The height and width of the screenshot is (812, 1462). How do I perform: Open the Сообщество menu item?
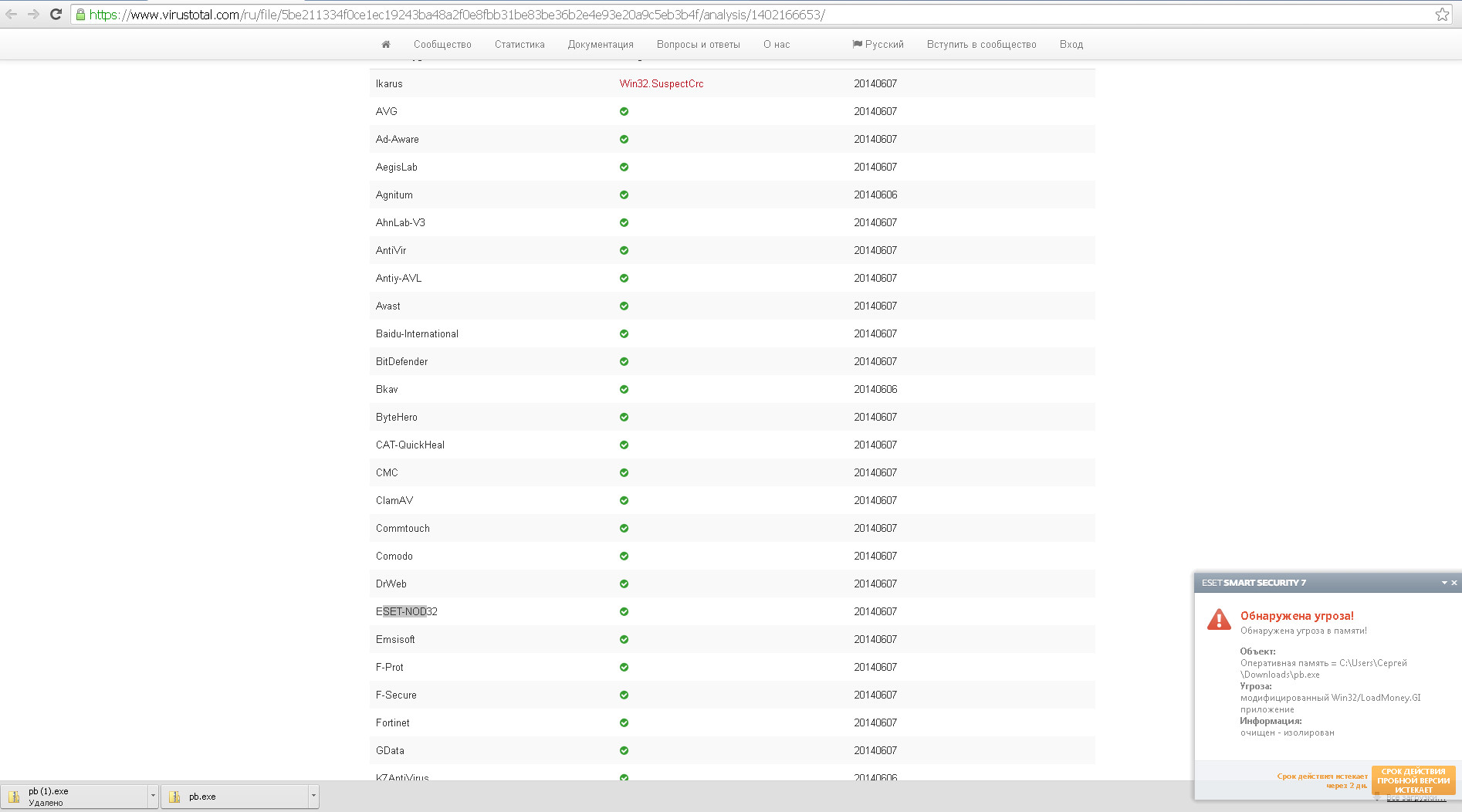442,45
